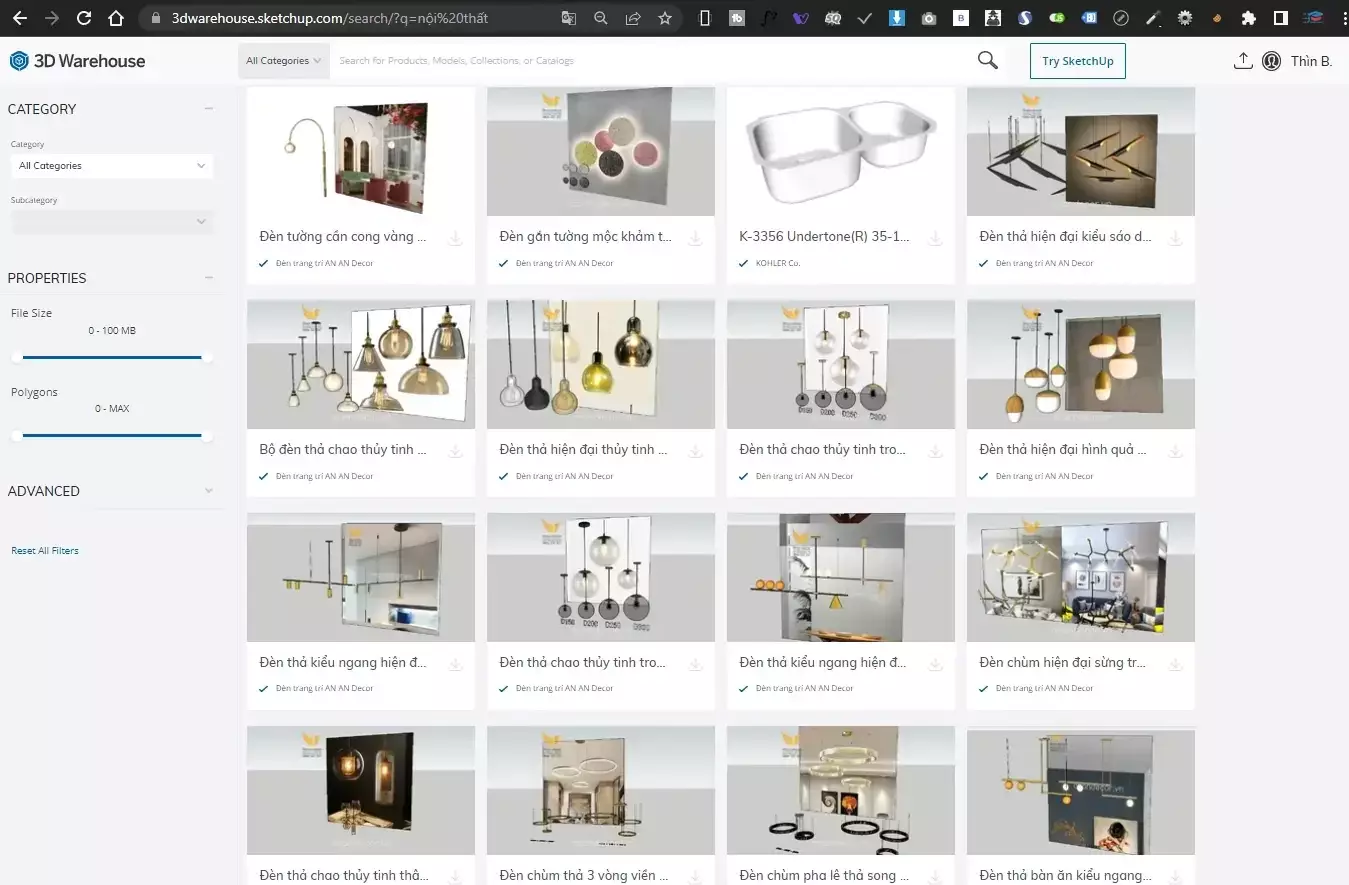The image size is (1349, 885).
Task: Collapse the PROPERTIES section
Action: pyautogui.click(x=208, y=277)
